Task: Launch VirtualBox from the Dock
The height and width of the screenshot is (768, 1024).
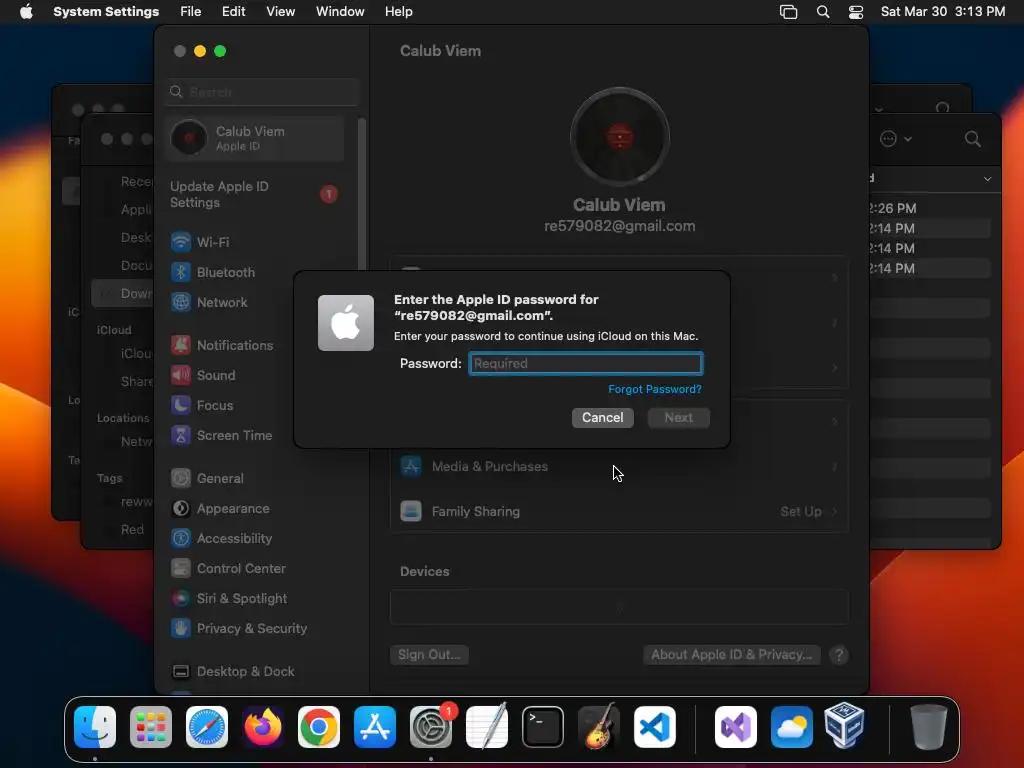Action: coord(844,726)
